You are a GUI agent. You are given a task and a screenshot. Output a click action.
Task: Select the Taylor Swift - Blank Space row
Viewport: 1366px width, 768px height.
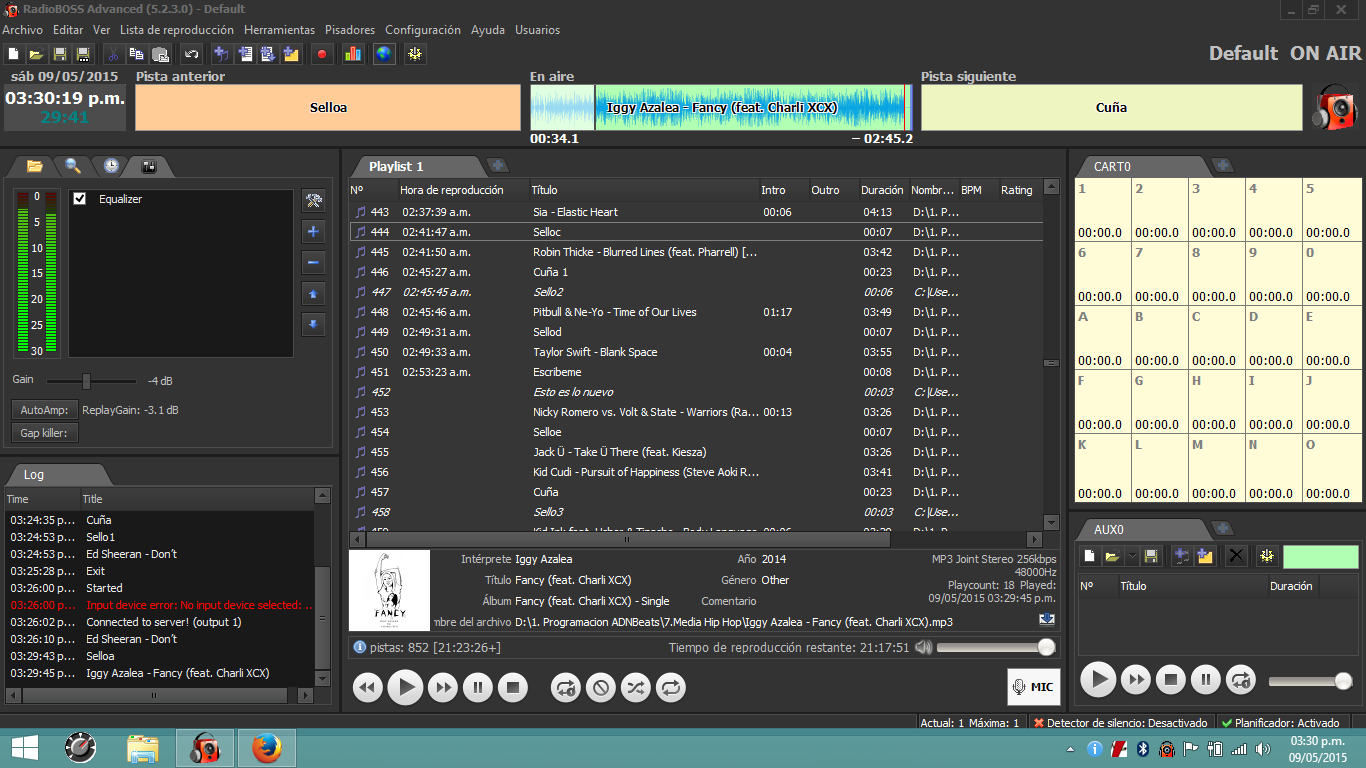click(x=695, y=352)
